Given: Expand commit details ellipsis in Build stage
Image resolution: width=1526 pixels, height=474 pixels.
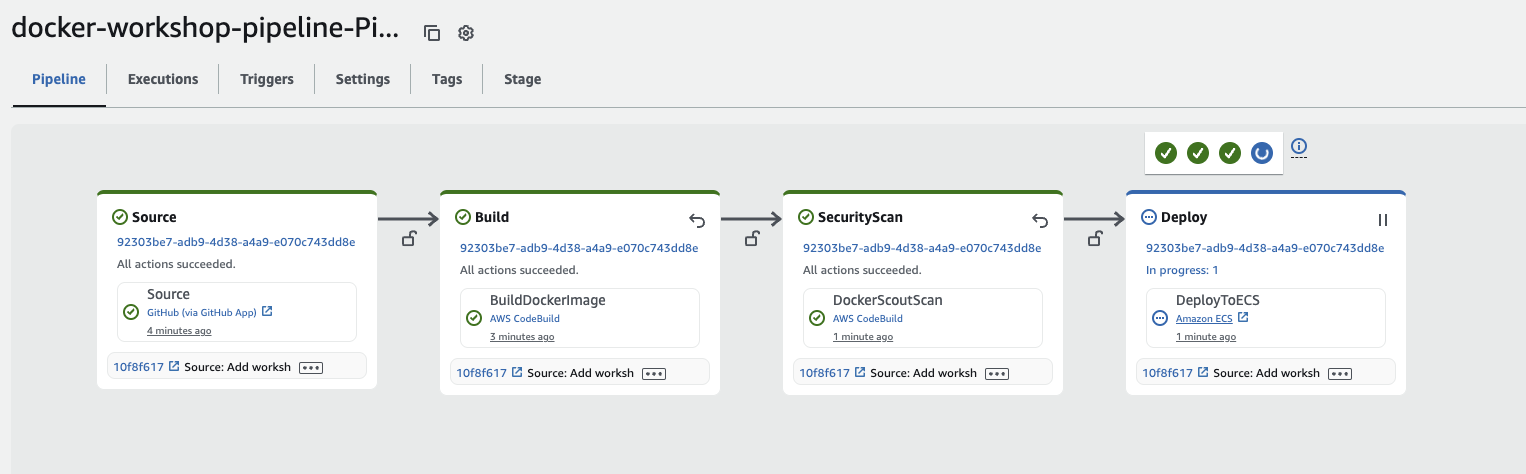Looking at the screenshot, I should point(654,373).
